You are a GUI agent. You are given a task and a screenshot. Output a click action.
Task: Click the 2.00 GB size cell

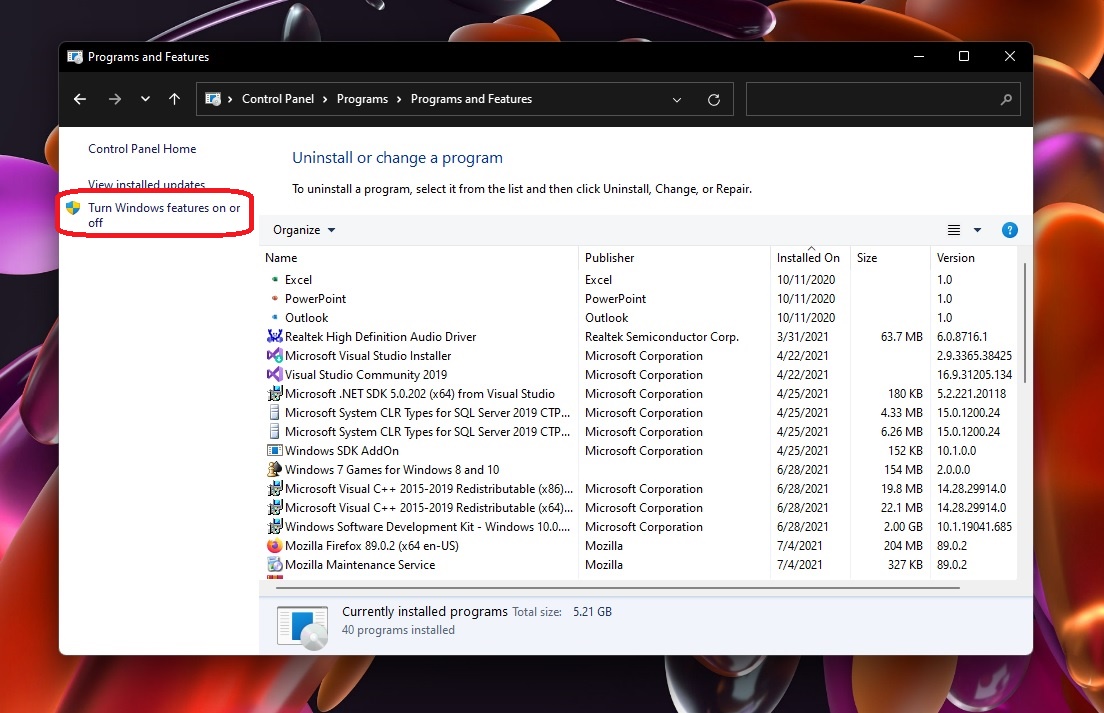[903, 526]
